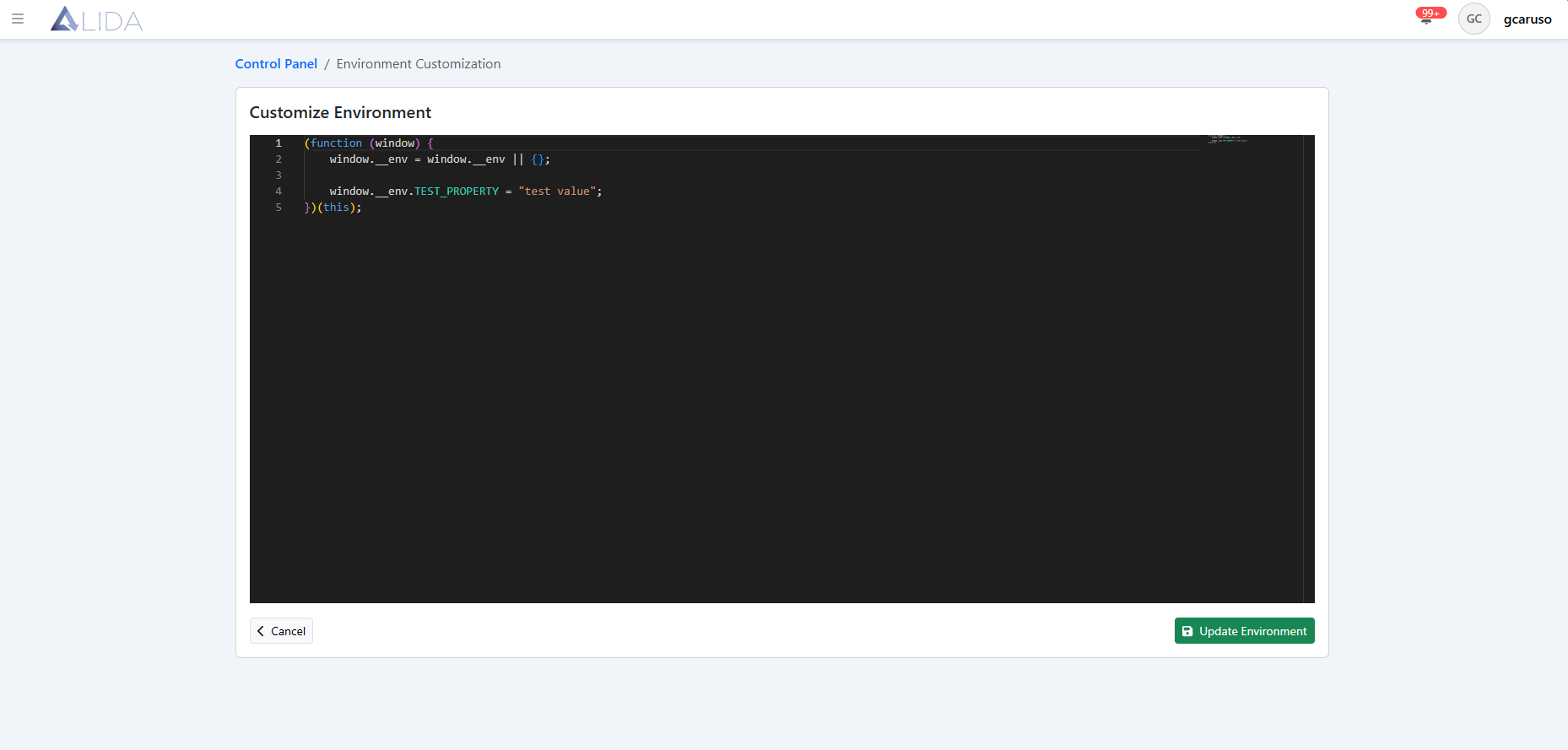
Task: Click the "test value" string literal
Action: click(x=557, y=192)
